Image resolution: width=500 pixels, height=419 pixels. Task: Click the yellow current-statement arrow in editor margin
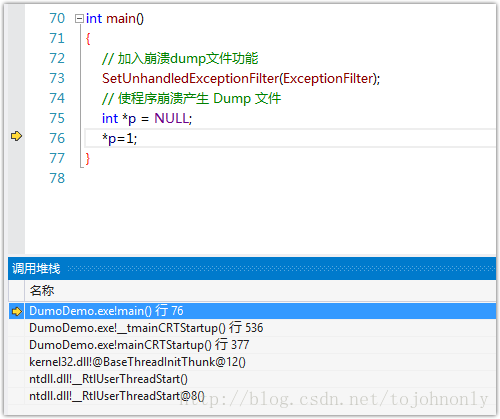16,136
